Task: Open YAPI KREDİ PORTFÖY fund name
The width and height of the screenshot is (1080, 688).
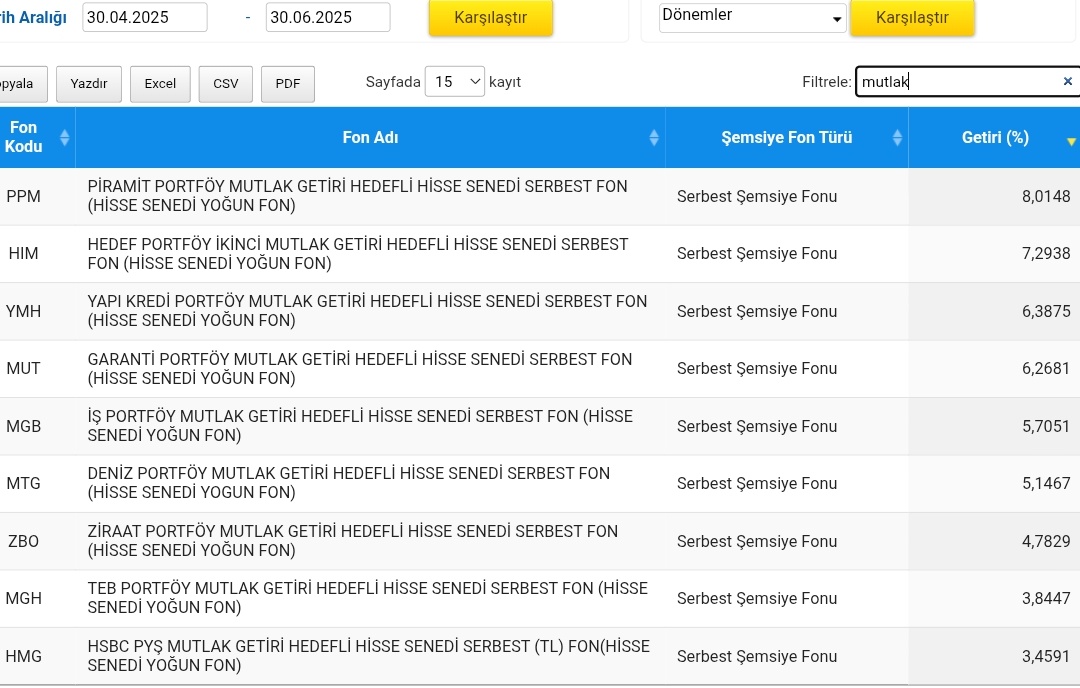Action: click(x=367, y=311)
